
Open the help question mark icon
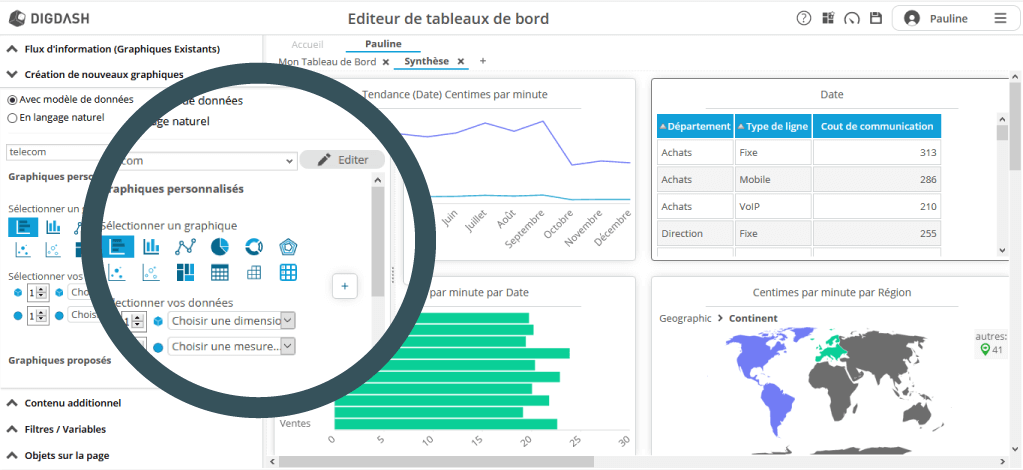pos(804,18)
